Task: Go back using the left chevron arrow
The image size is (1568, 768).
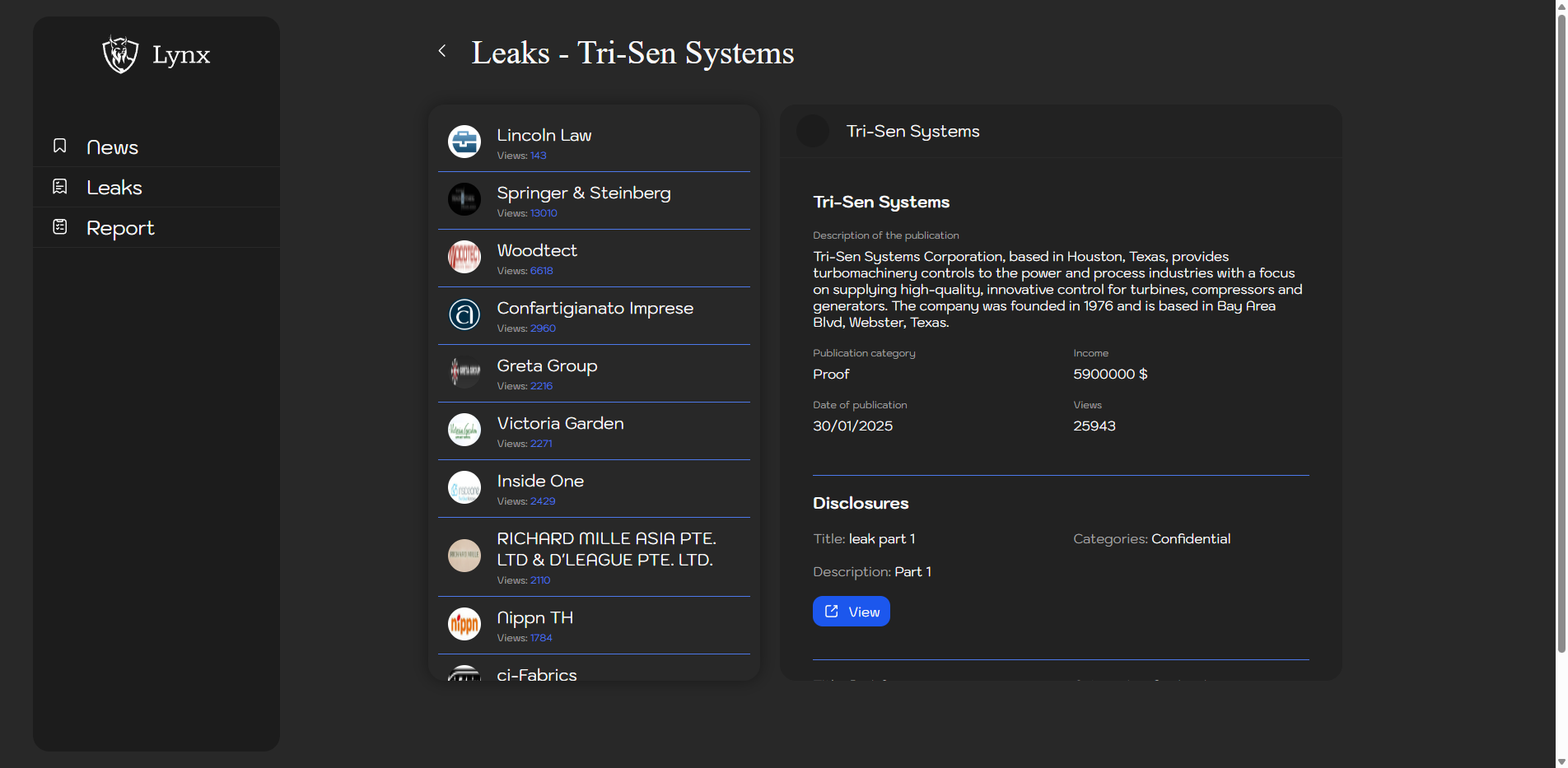Action: point(442,51)
